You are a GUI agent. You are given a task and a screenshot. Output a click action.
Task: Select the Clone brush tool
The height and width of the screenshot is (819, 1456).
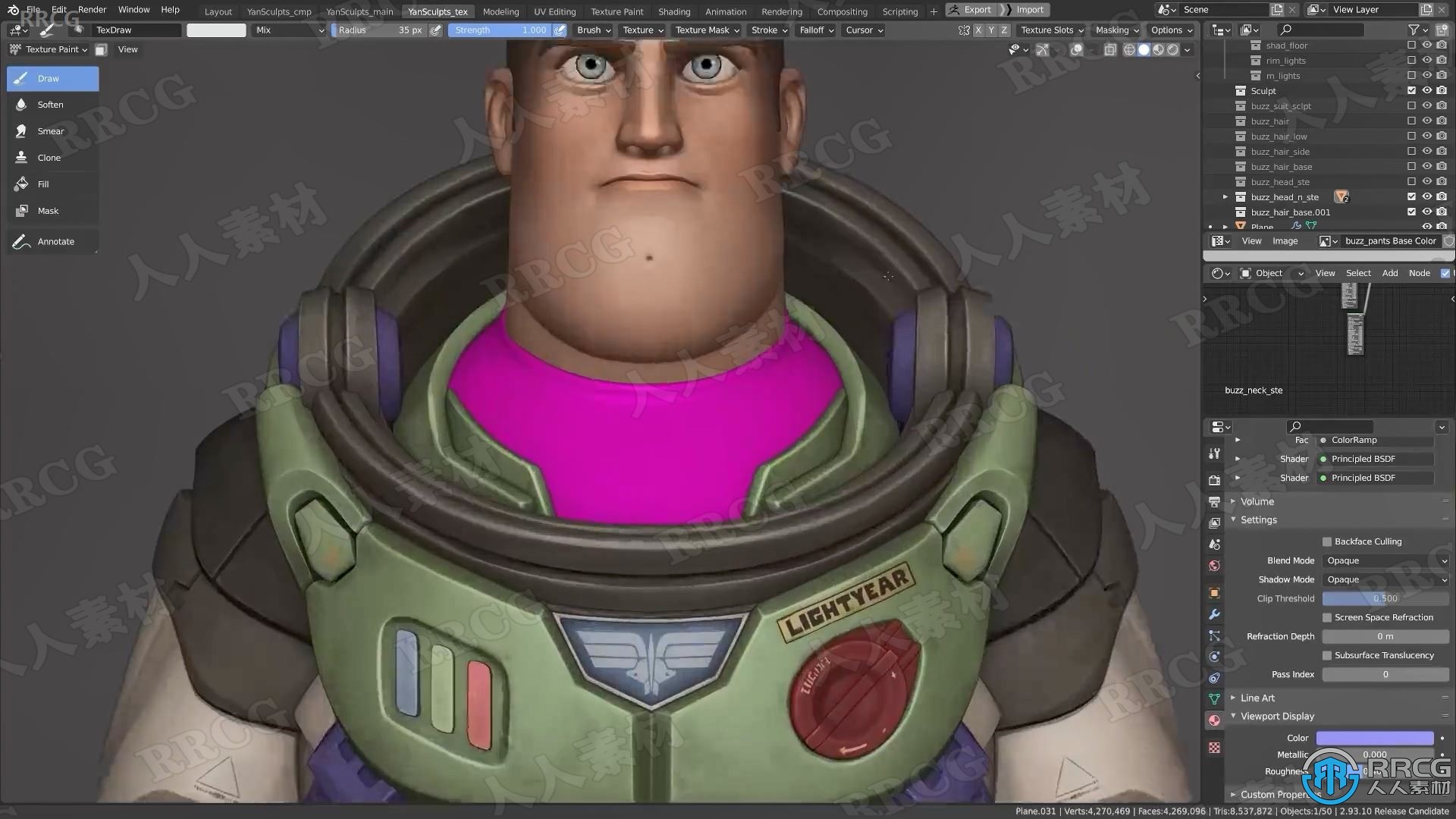[48, 157]
